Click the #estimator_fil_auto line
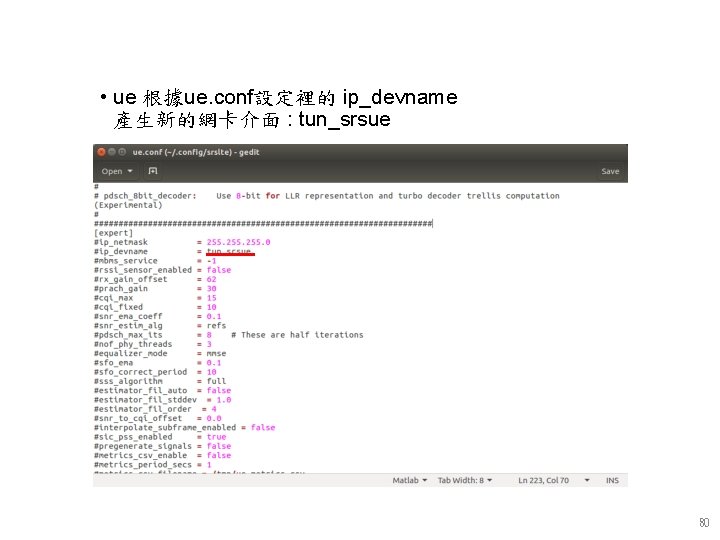Image resolution: width=720 pixels, height=540 pixels. click(163, 390)
